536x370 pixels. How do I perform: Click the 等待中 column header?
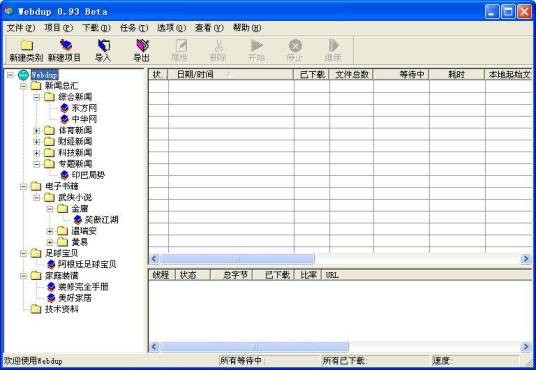click(x=401, y=74)
